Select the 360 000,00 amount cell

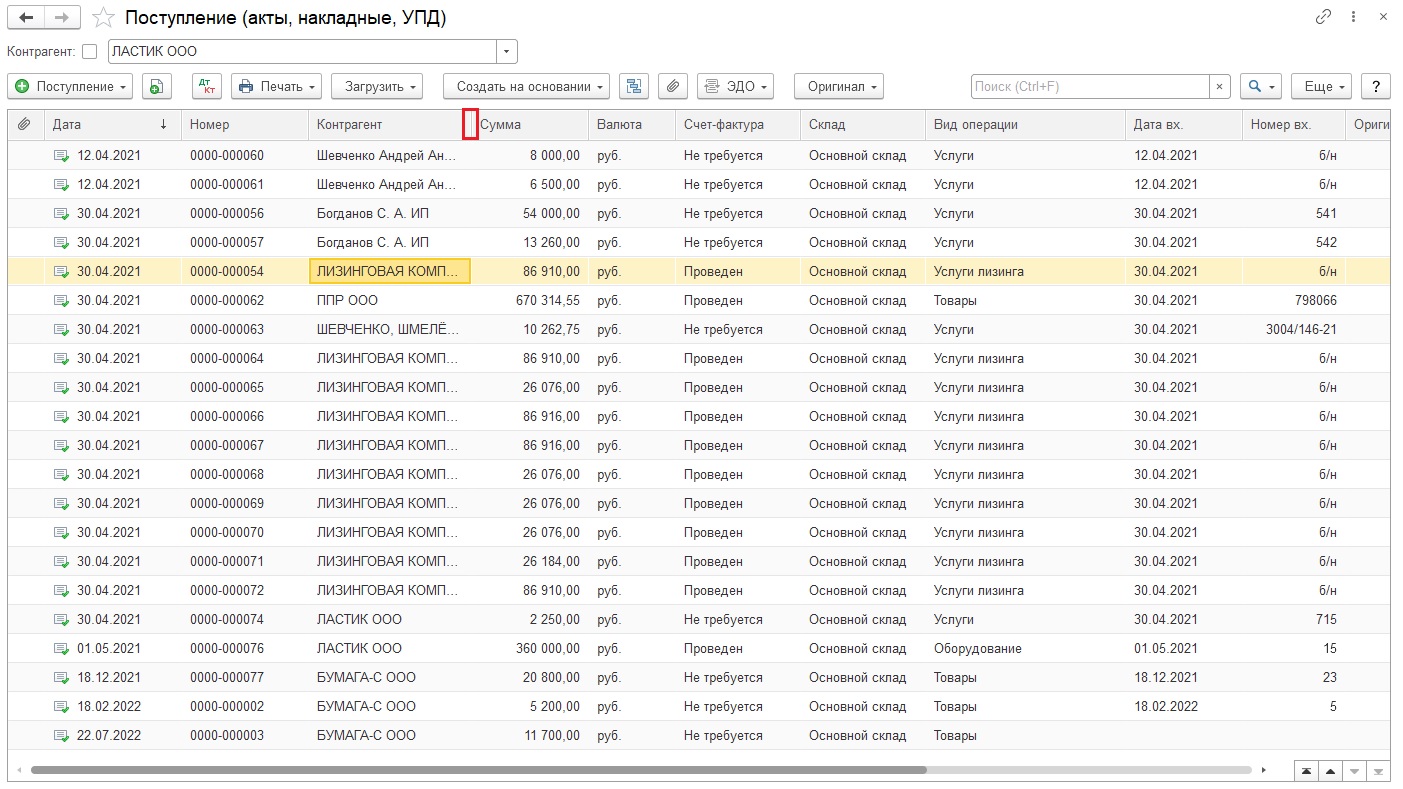[x=530, y=649]
